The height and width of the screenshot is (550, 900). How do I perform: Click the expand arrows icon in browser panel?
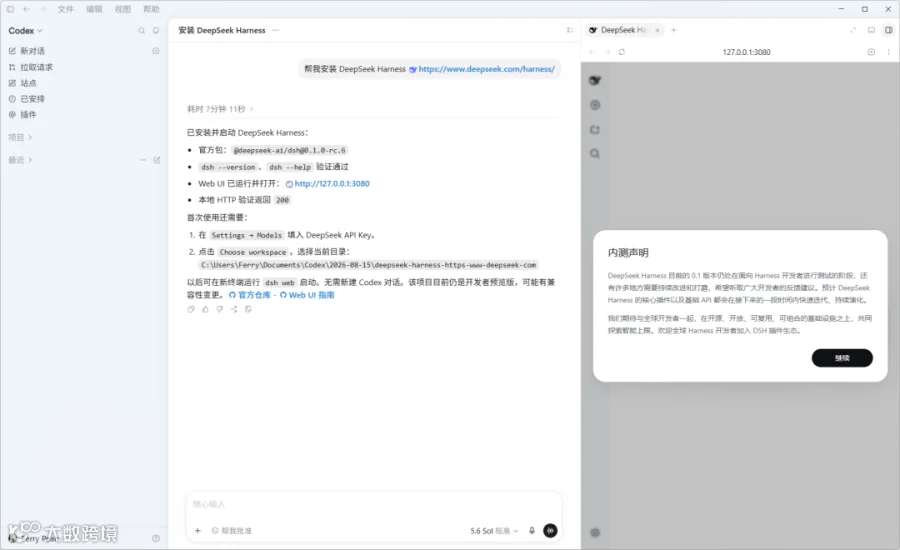pos(853,30)
